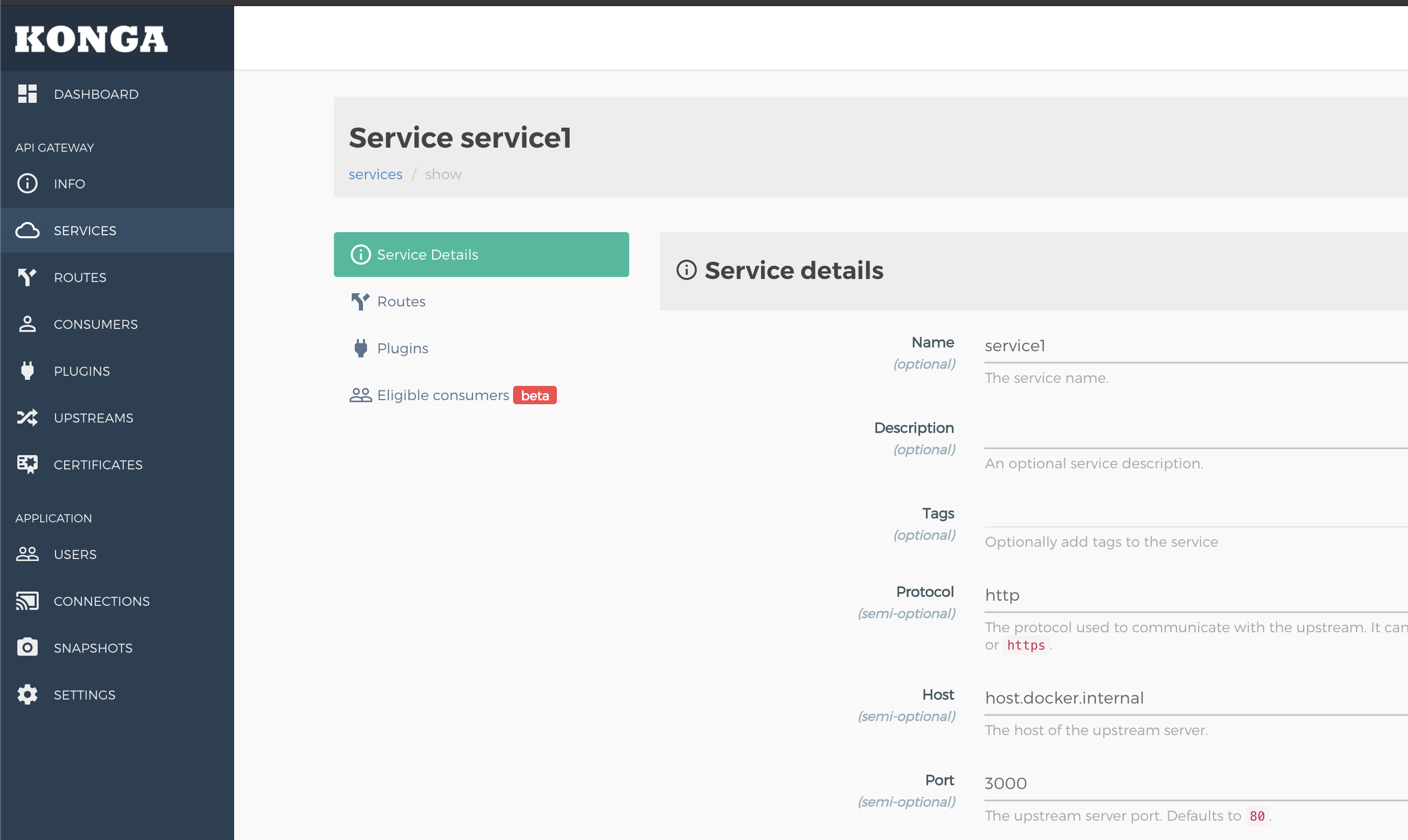This screenshot has height=840, width=1408.
Task: Click the Snapshots camera icon
Action: pyautogui.click(x=27, y=648)
